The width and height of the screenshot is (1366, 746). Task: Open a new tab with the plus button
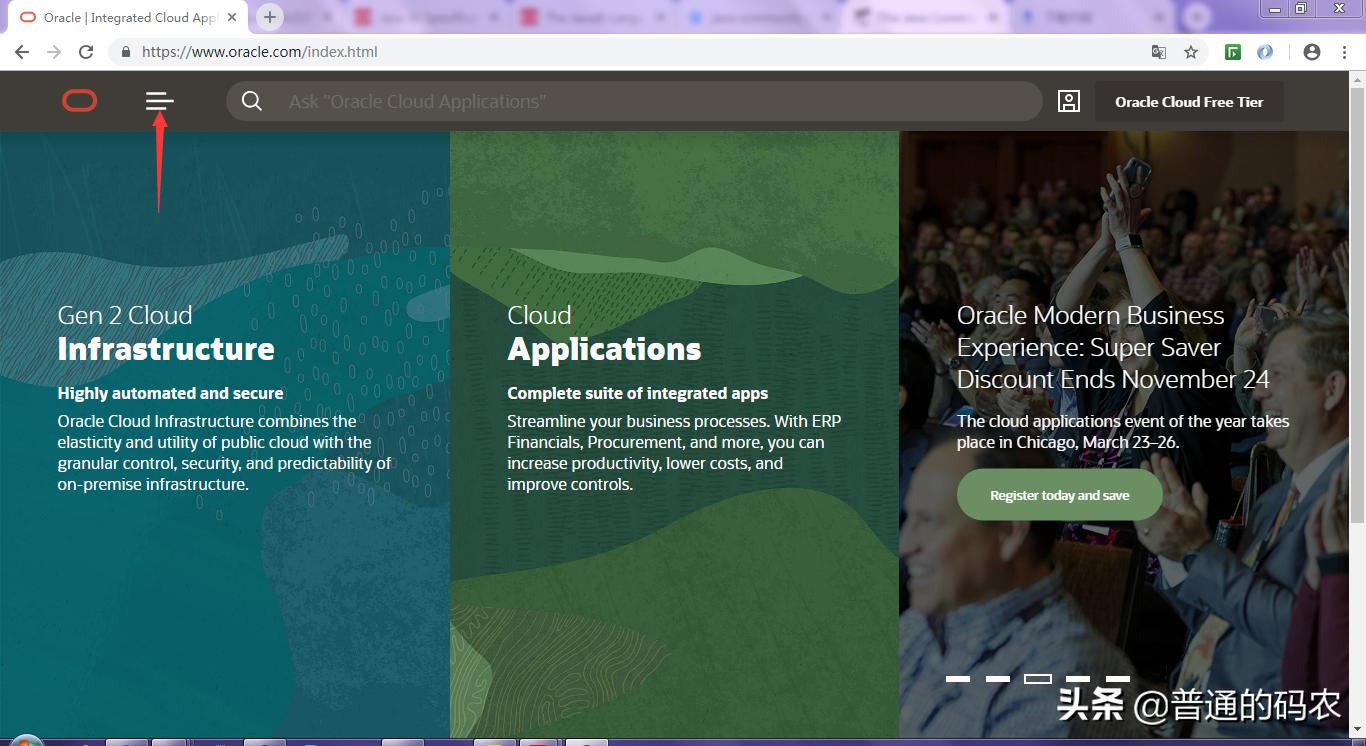coord(270,17)
